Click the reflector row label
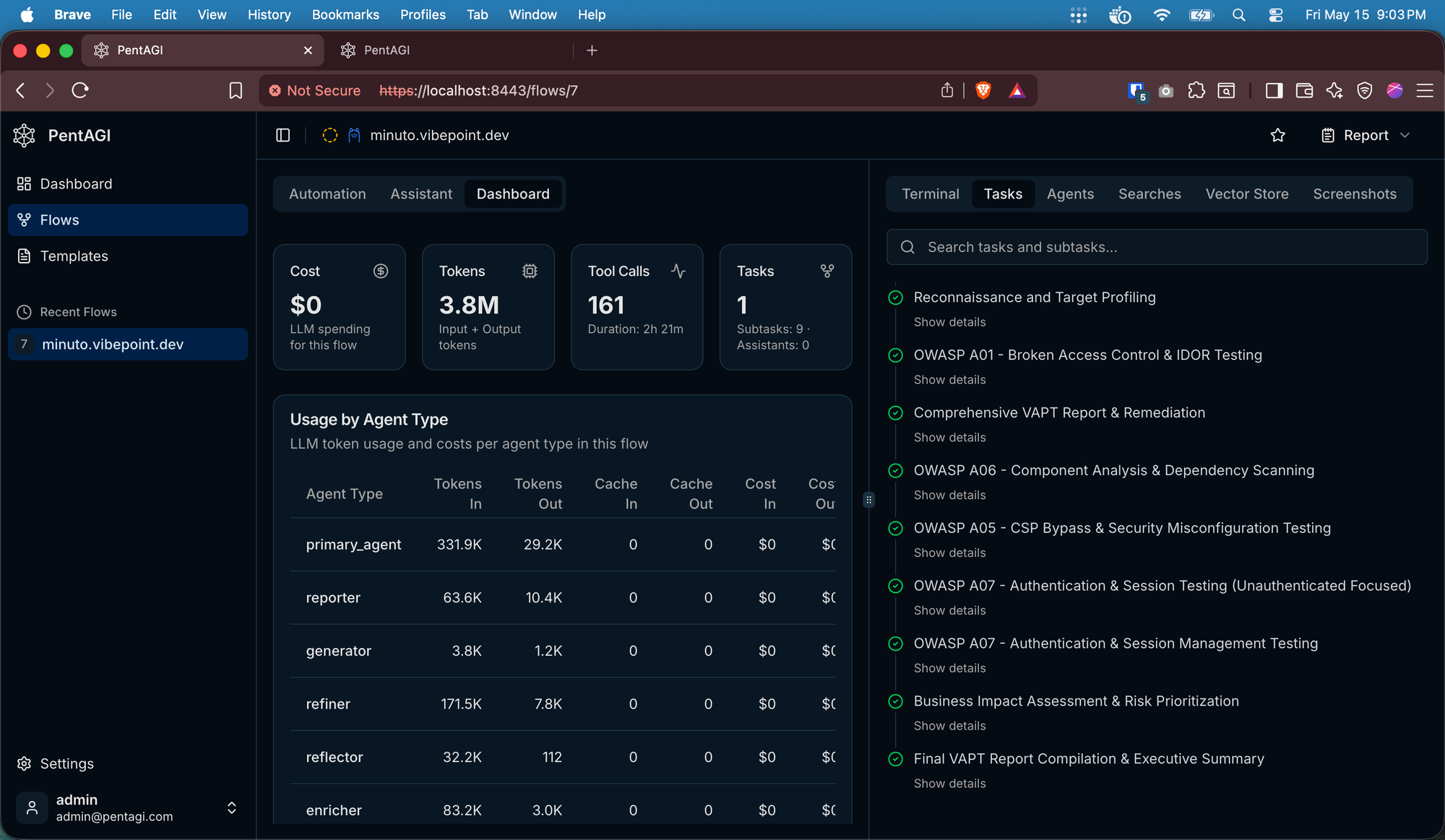The image size is (1445, 840). 335,757
